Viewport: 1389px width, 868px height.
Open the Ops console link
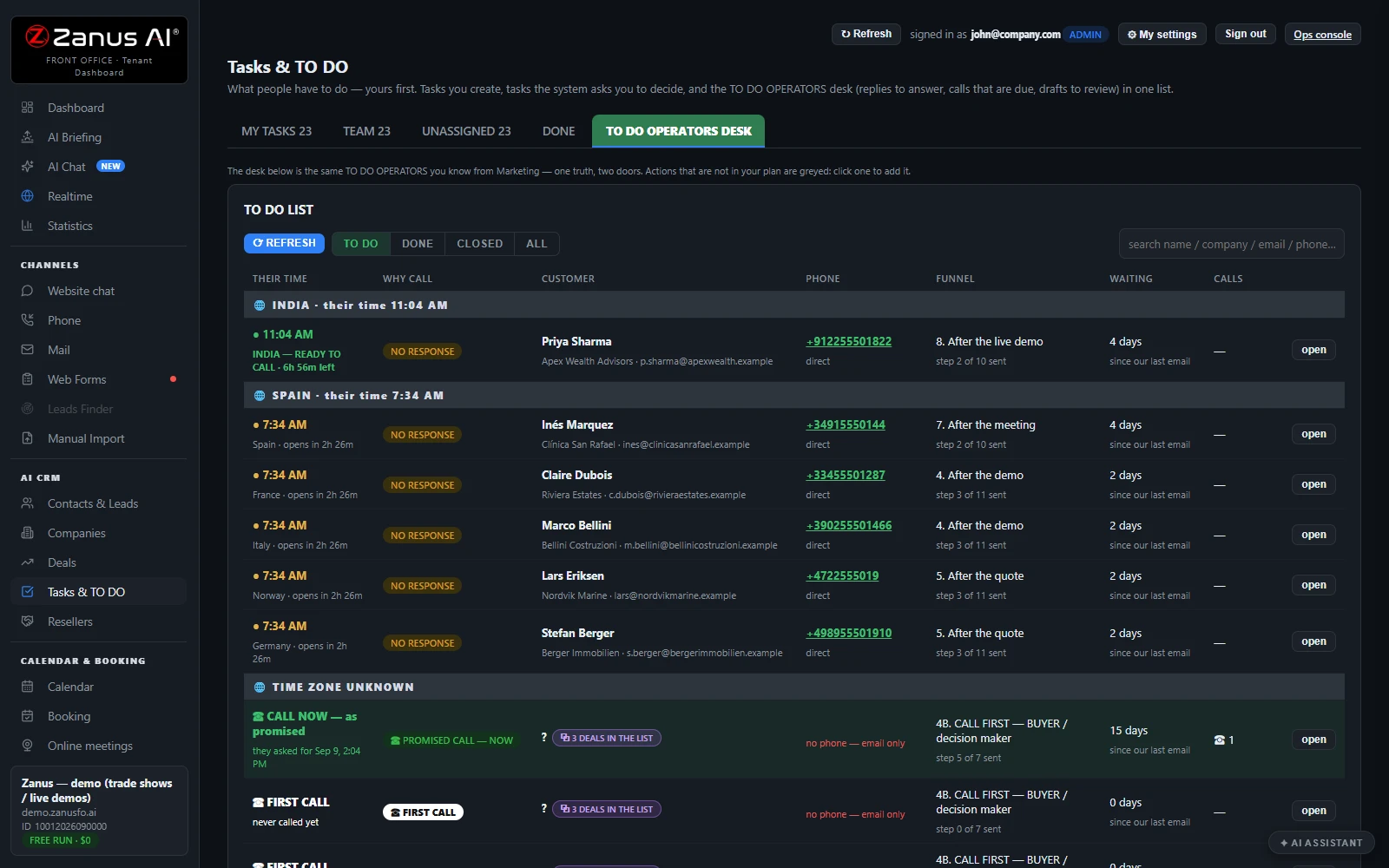click(x=1322, y=34)
